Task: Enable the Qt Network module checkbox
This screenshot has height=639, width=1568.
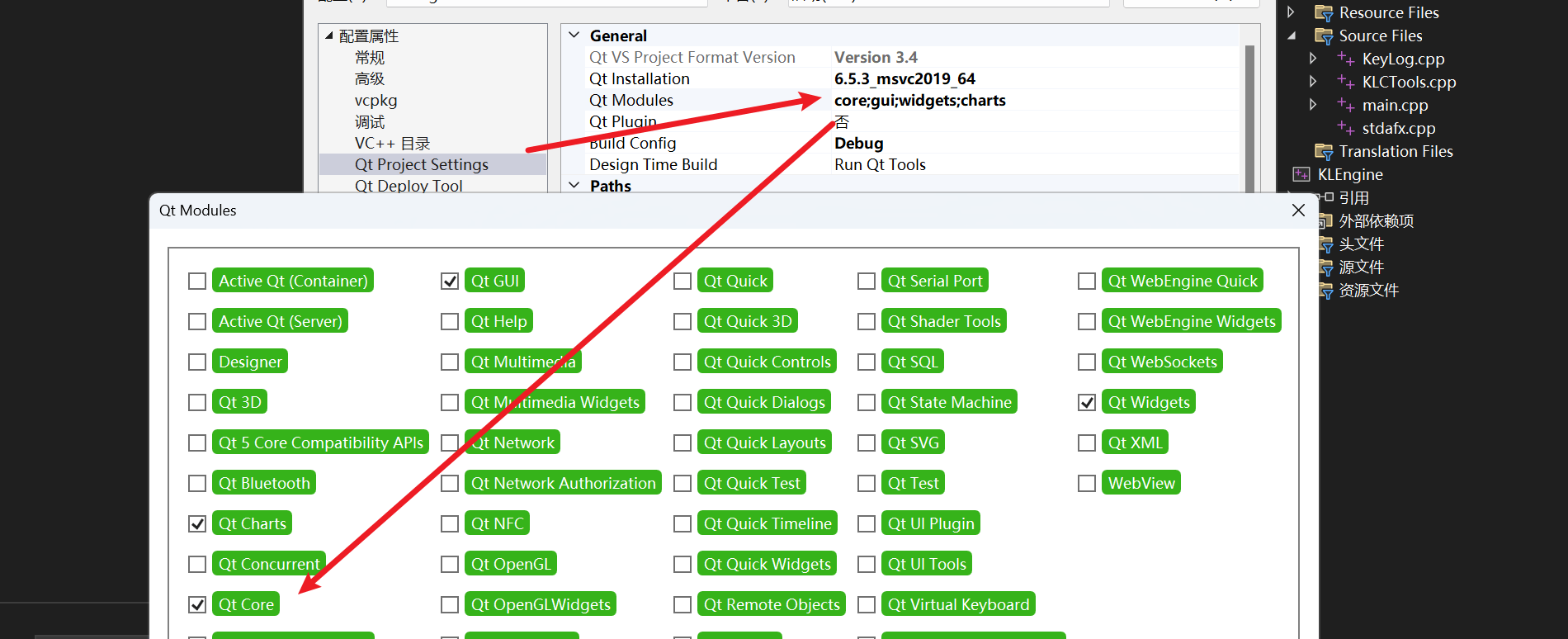Action: pos(450,443)
